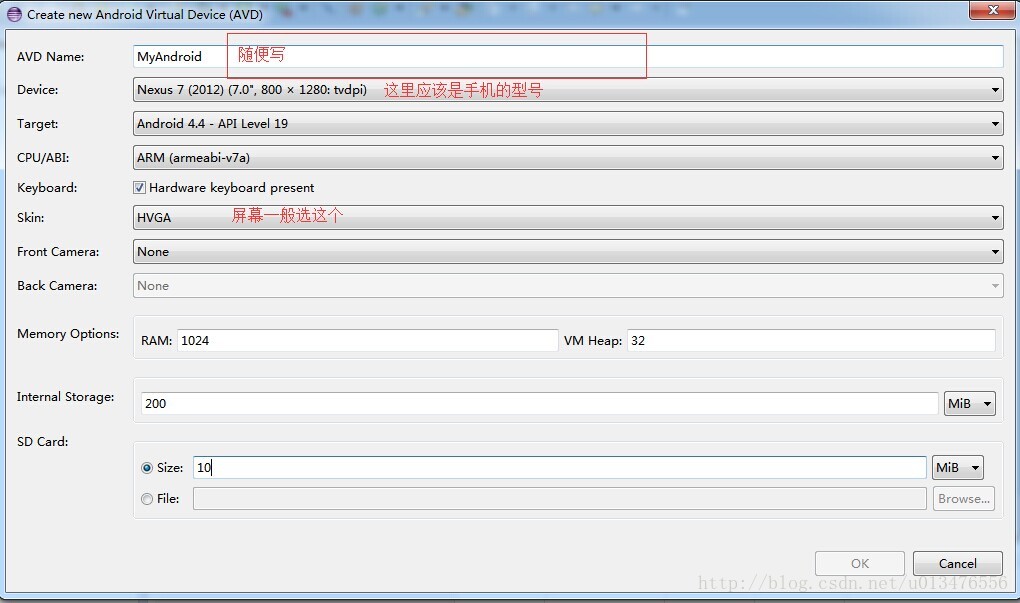Click the OK button
Viewport: 1020px width, 603px height.
point(859,563)
